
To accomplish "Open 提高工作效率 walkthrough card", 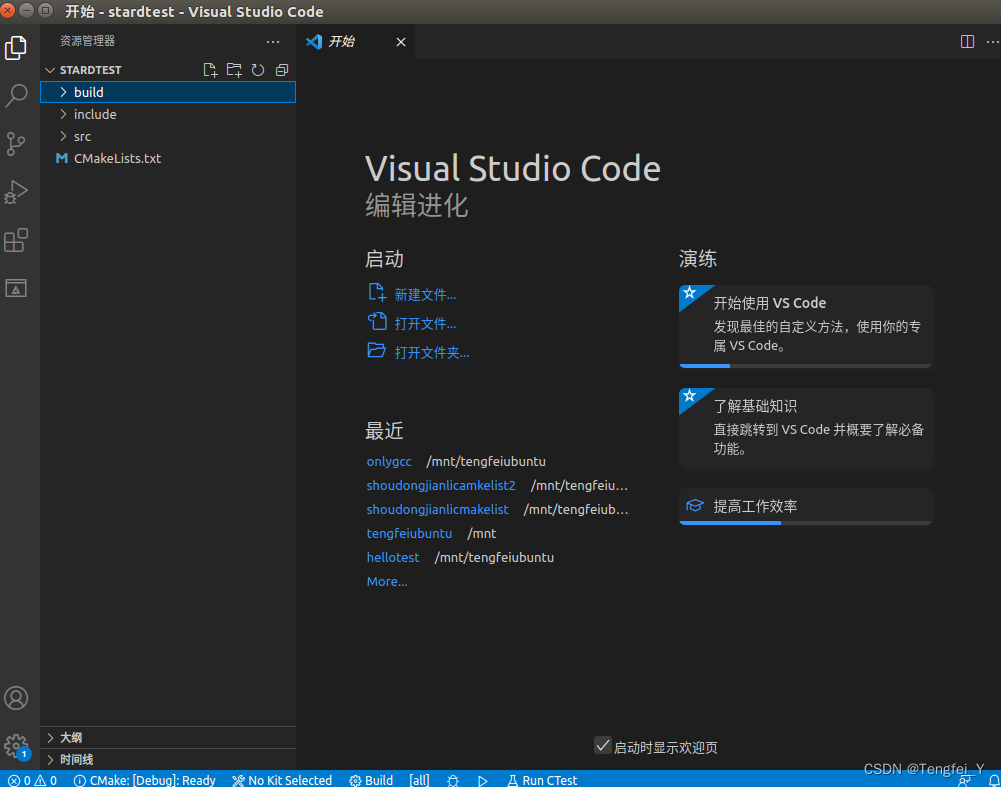I will point(805,506).
